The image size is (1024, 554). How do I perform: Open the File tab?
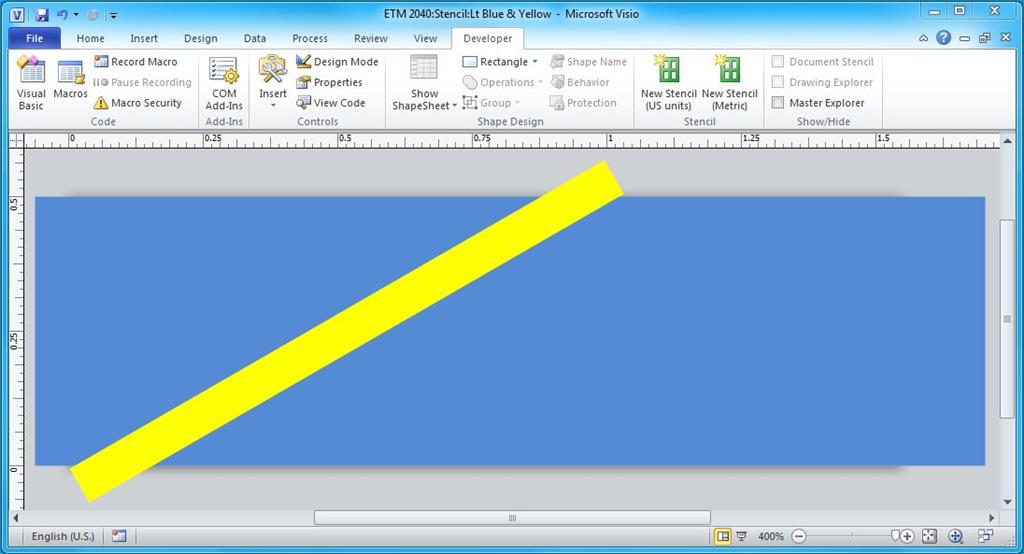pyautogui.click(x=35, y=38)
